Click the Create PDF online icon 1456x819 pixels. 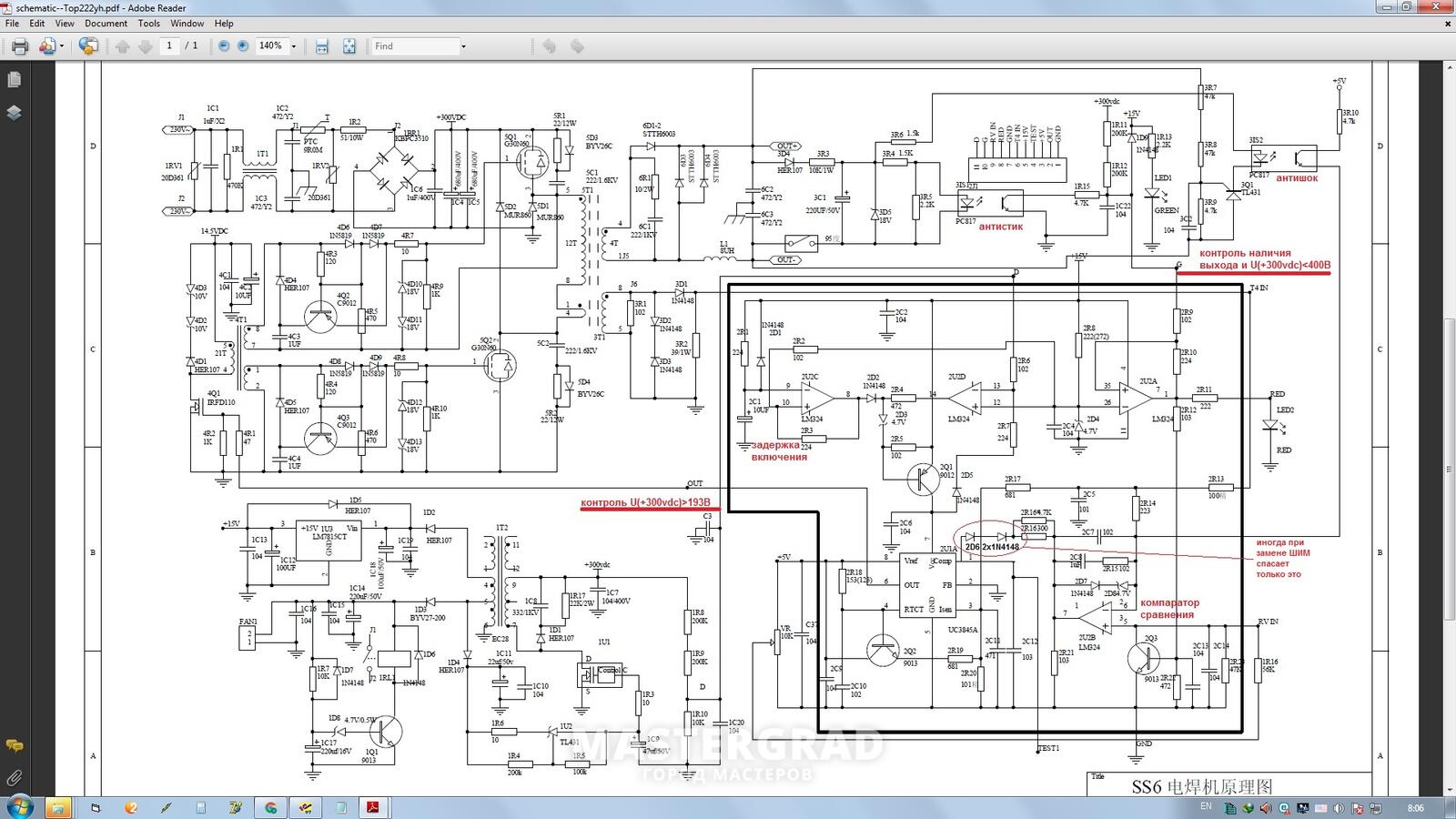[x=46, y=46]
